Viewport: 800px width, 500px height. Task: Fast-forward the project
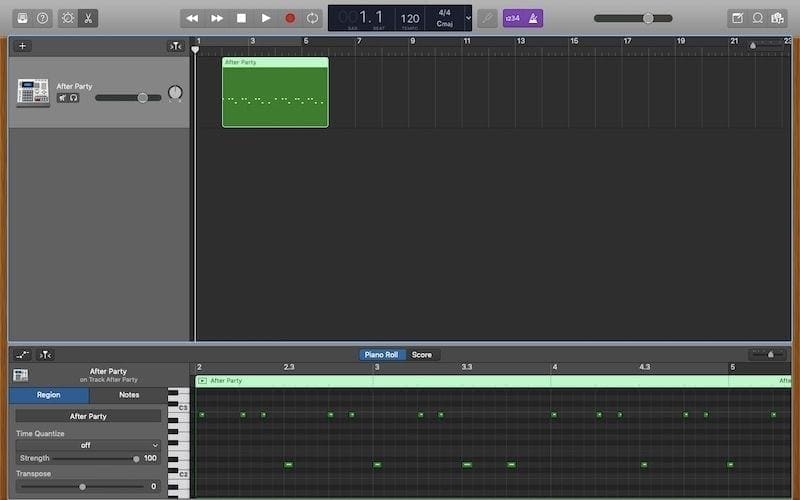coord(217,18)
